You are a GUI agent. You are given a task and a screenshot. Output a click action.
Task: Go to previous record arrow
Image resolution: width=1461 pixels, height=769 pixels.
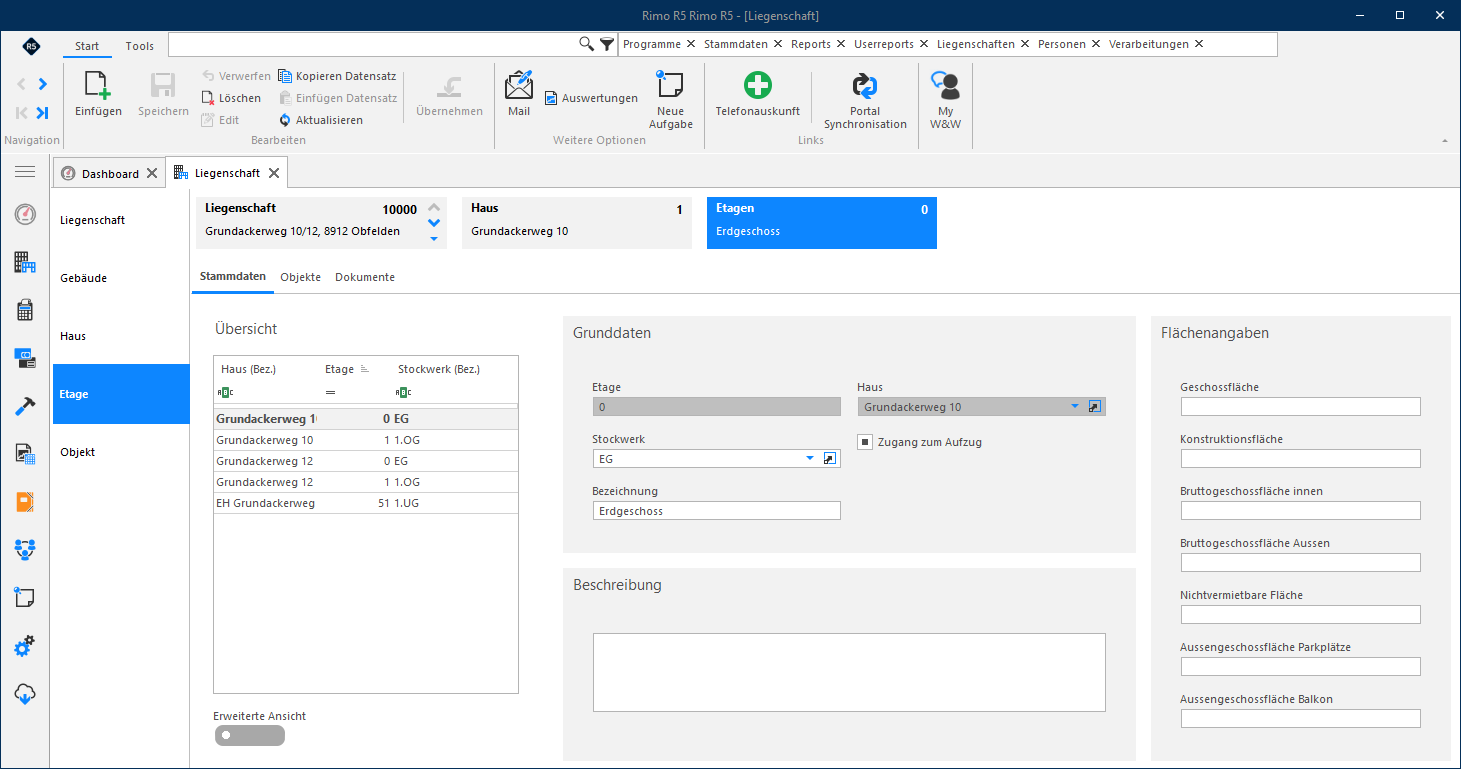pos(22,84)
